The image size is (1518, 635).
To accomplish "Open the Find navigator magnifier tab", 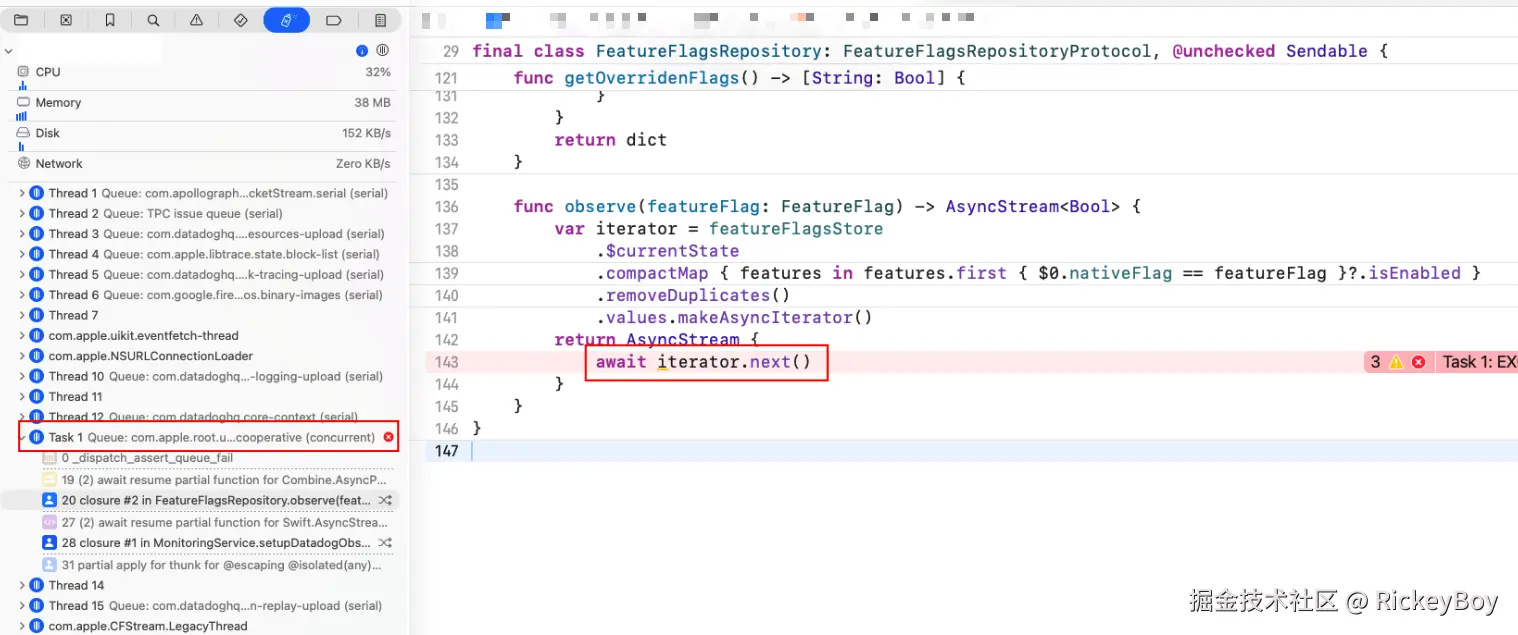I will 152,20.
